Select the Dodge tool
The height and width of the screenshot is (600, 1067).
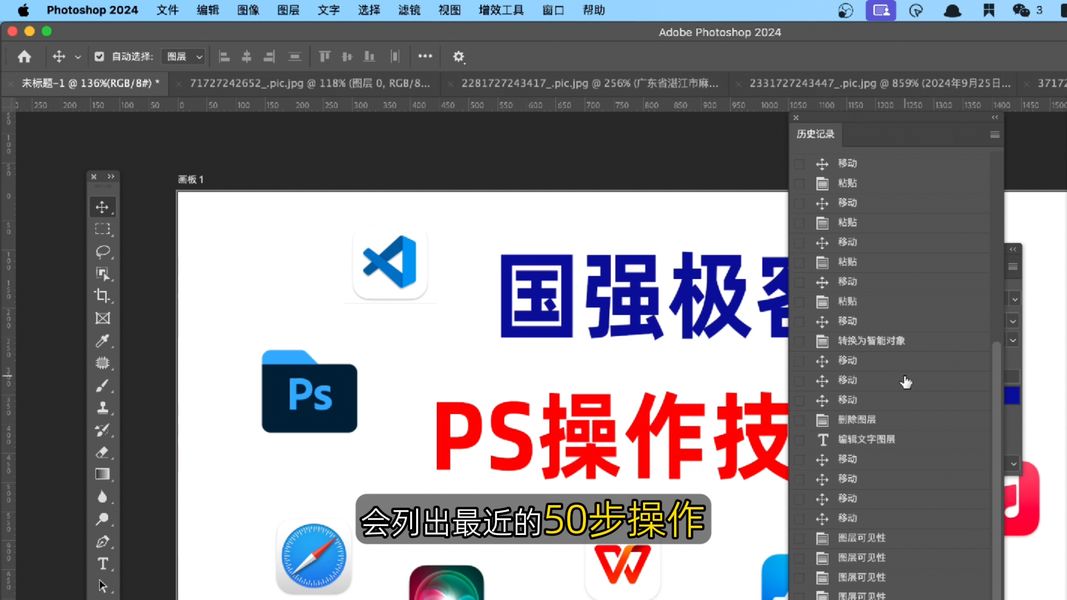pos(102,519)
